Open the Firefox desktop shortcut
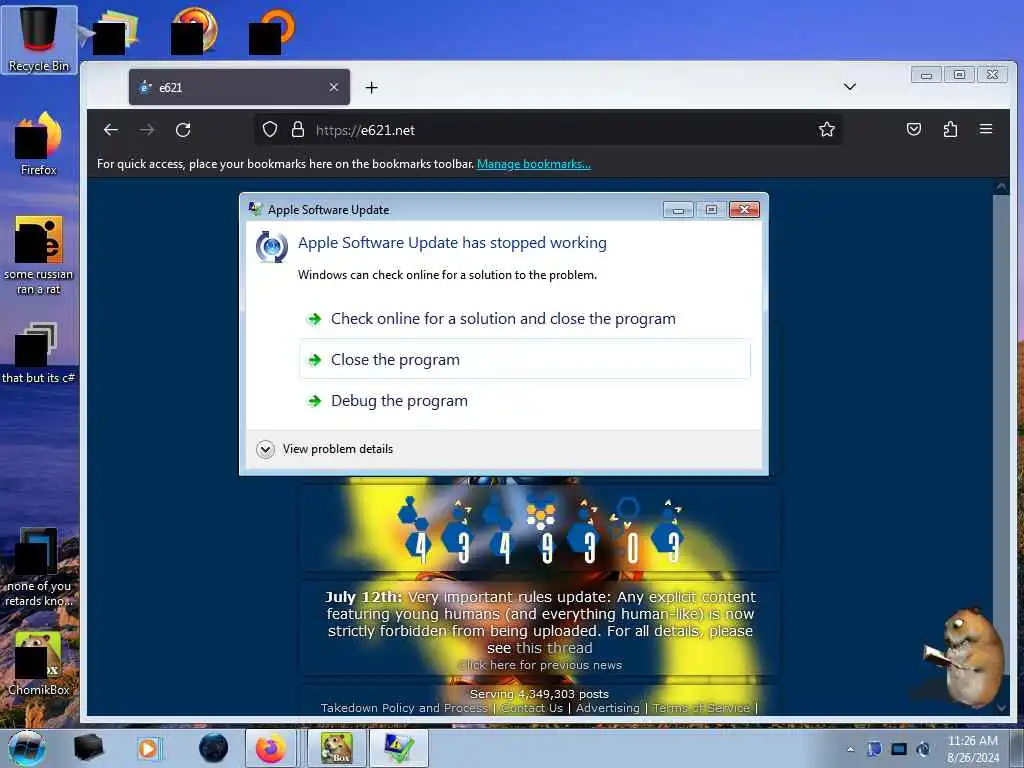 (x=39, y=144)
